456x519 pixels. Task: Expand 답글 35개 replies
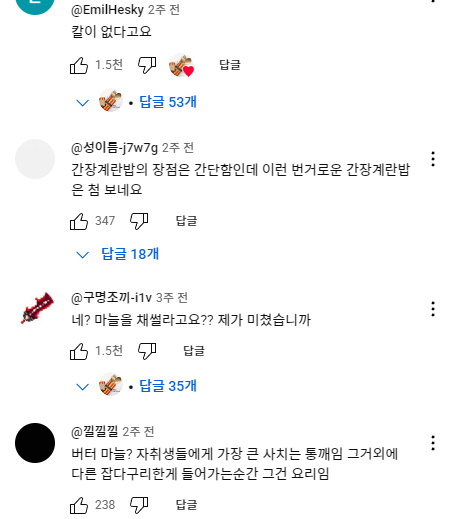[x=137, y=386]
